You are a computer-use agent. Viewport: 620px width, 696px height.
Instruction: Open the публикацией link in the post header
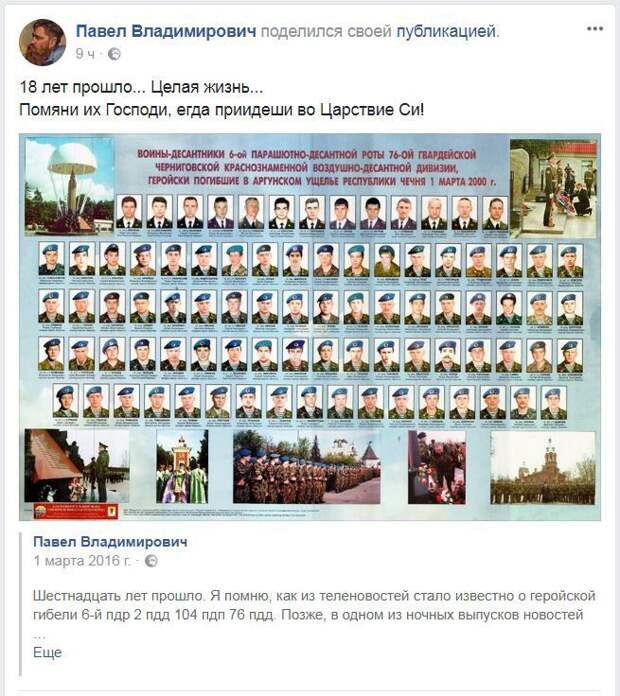tap(448, 32)
